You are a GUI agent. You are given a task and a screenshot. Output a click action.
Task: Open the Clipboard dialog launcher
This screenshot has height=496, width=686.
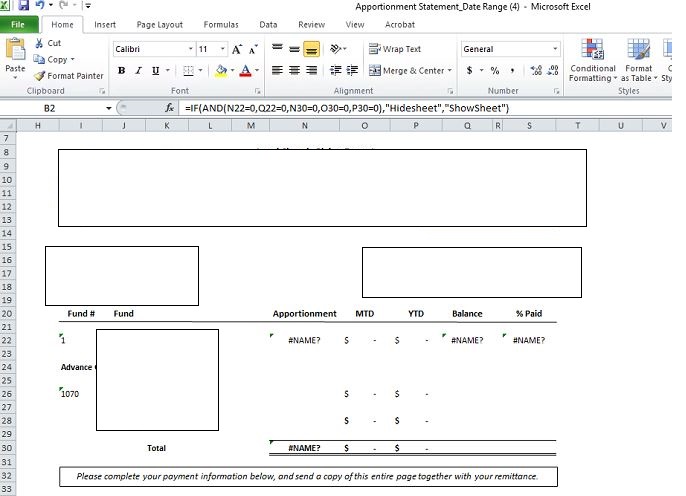pos(102,91)
